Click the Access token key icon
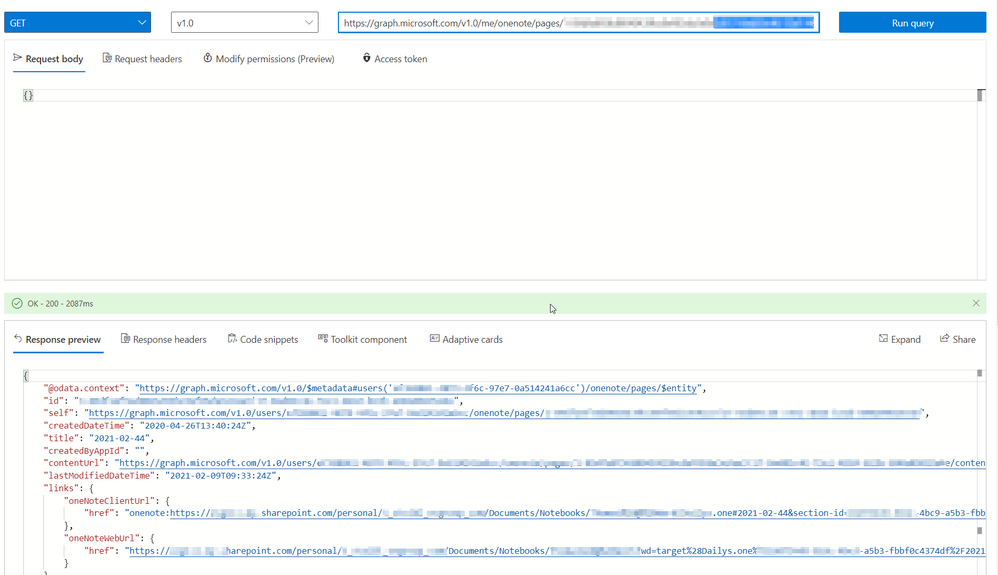998x575 pixels. point(367,58)
